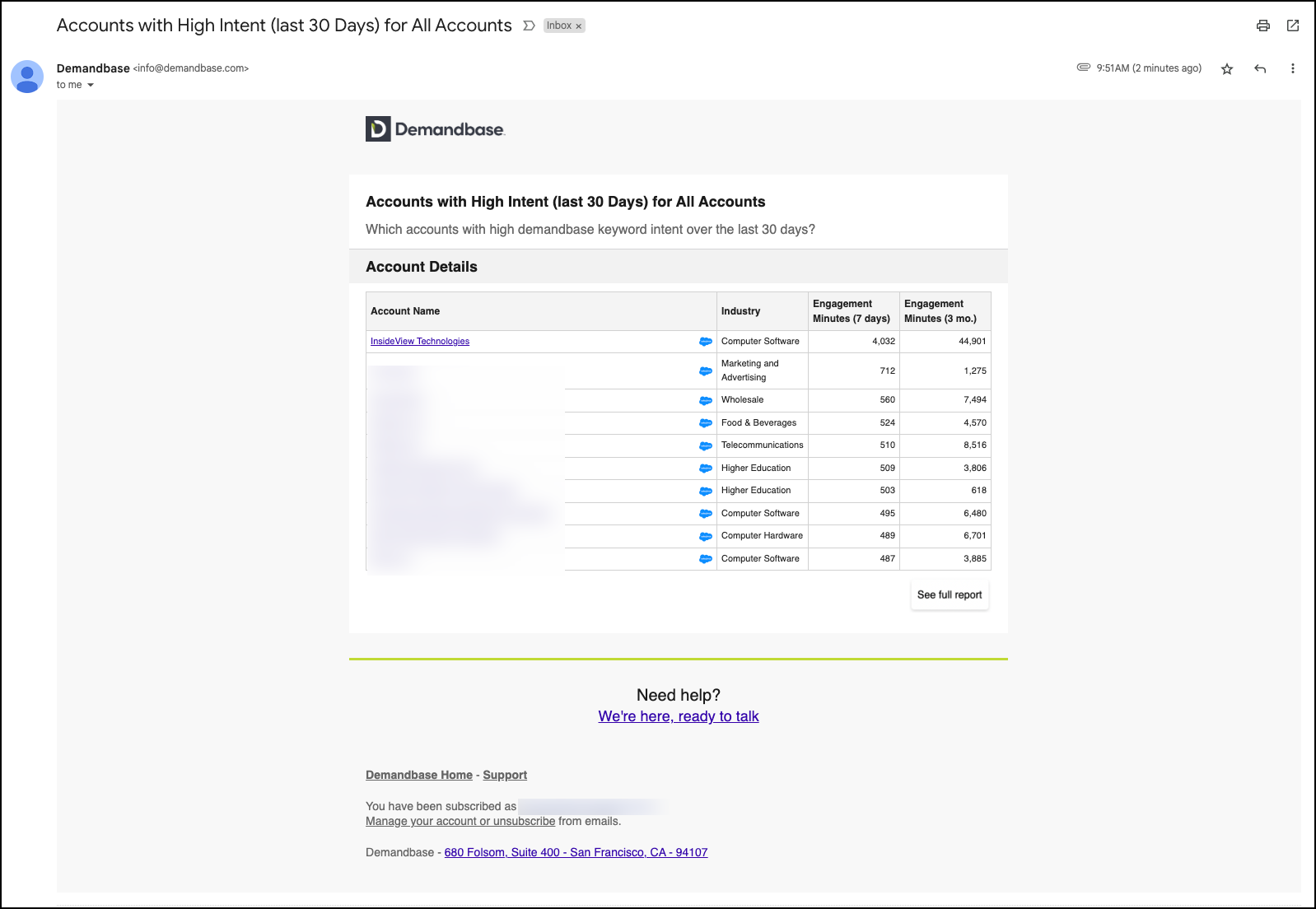Open the three-dot more options menu
The width and height of the screenshot is (1316, 909).
point(1293,69)
